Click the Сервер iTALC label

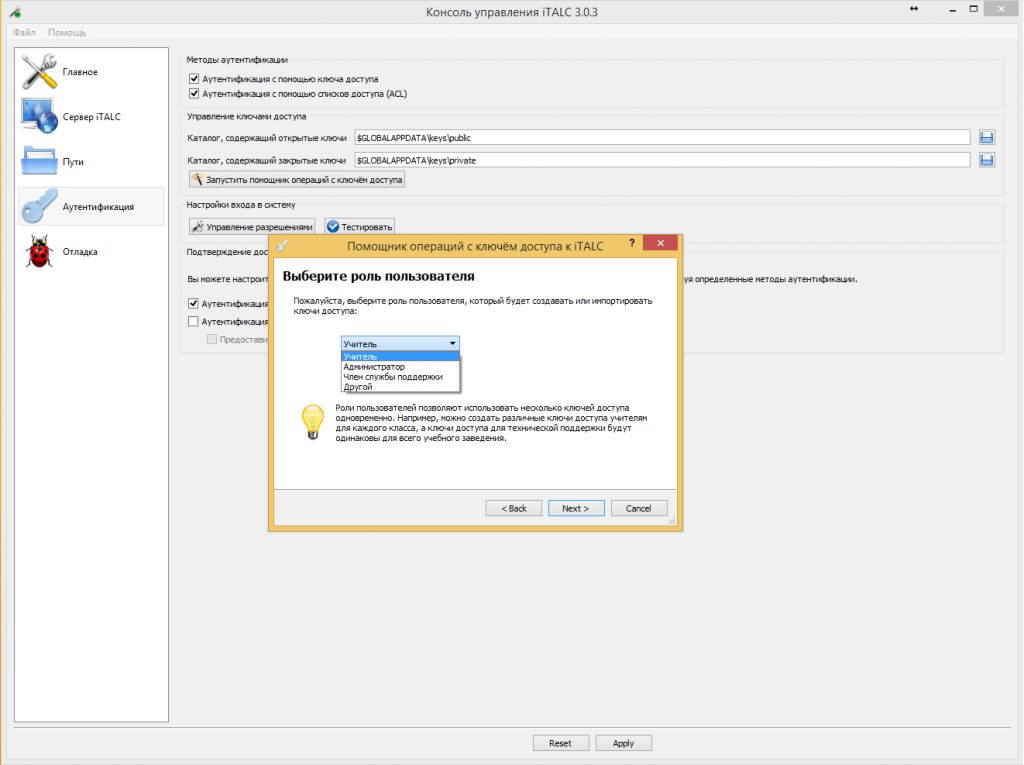pyautogui.click(x=91, y=117)
